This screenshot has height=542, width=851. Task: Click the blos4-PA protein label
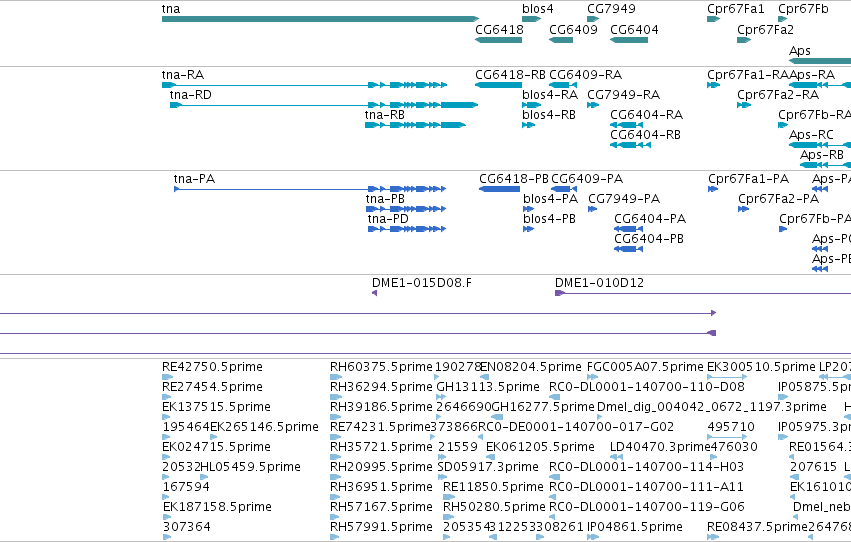point(550,199)
